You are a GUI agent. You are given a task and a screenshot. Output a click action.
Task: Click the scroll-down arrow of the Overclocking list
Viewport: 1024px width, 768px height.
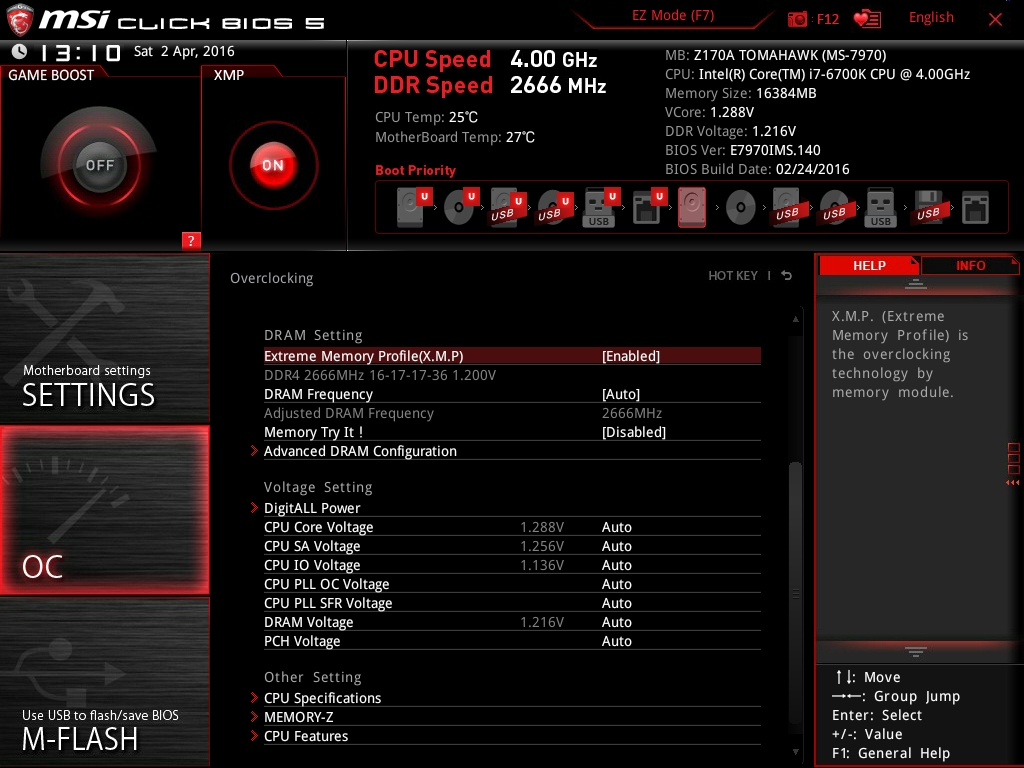point(795,752)
